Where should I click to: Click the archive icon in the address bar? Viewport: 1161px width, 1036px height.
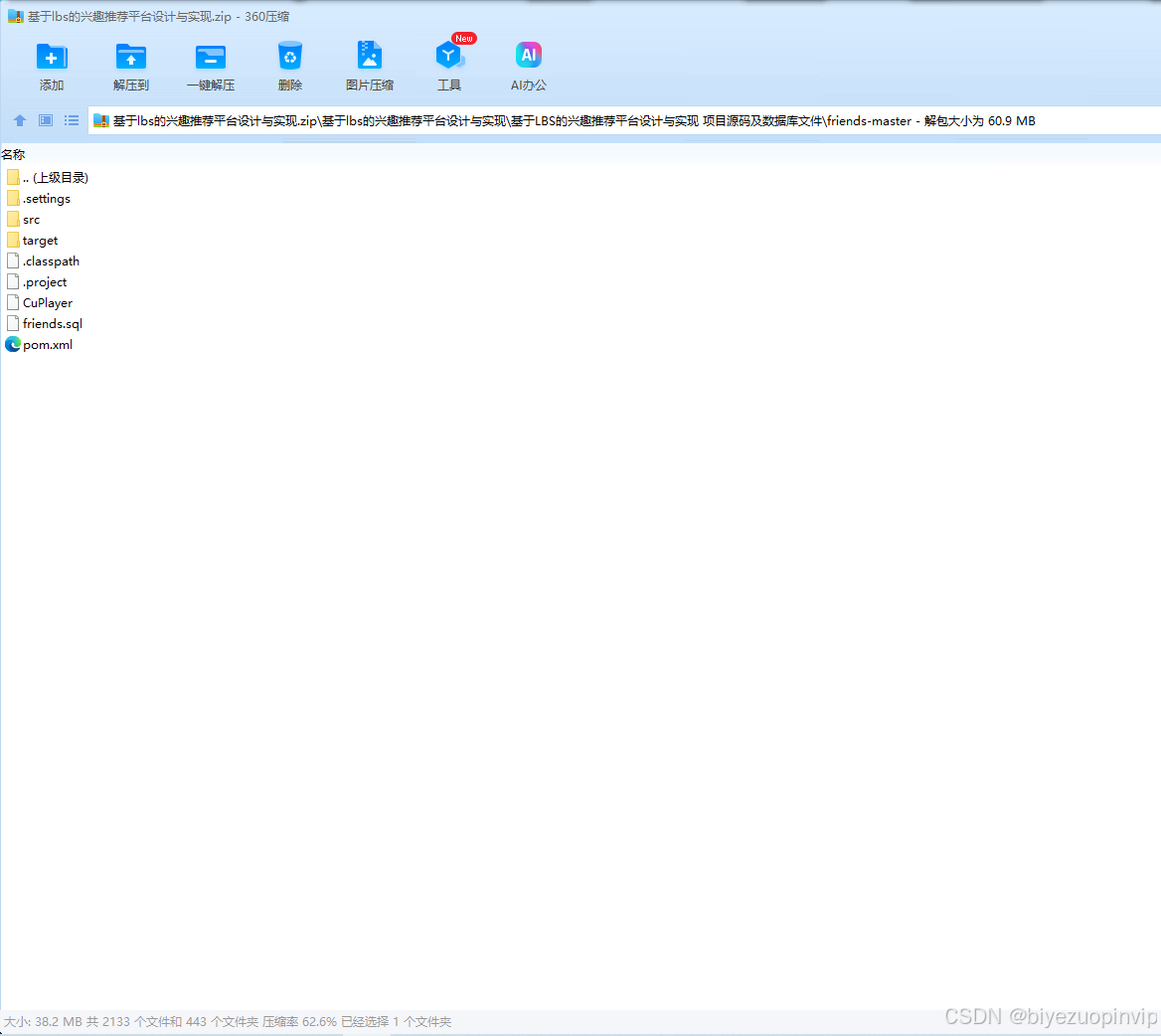pyautogui.click(x=101, y=120)
